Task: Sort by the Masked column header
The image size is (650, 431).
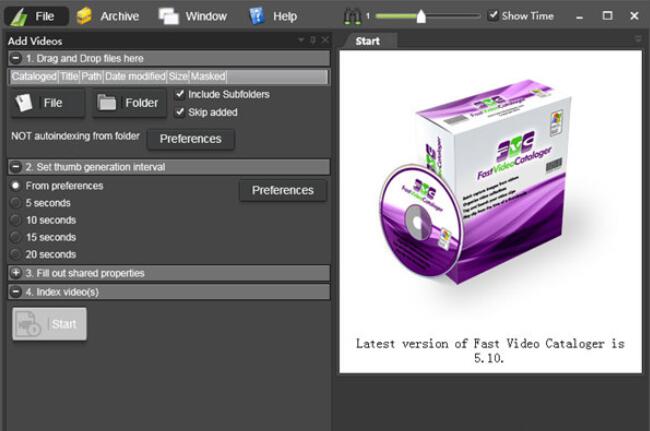Action: pos(208,76)
